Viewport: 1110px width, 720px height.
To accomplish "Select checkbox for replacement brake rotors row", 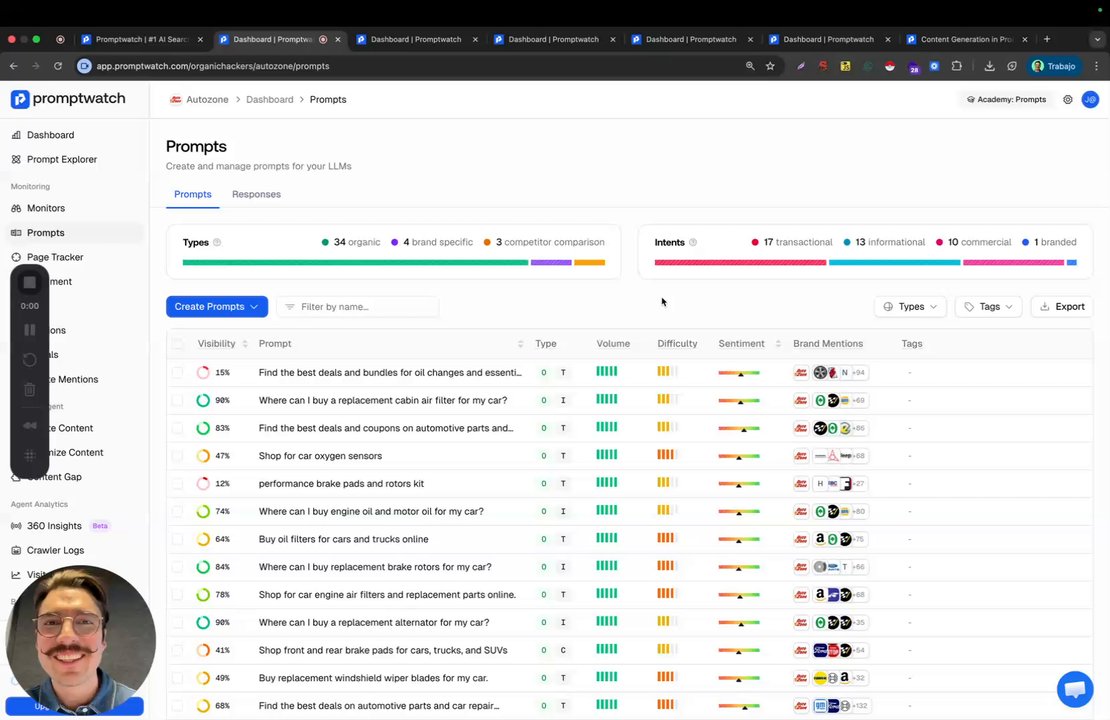I will pos(177,567).
